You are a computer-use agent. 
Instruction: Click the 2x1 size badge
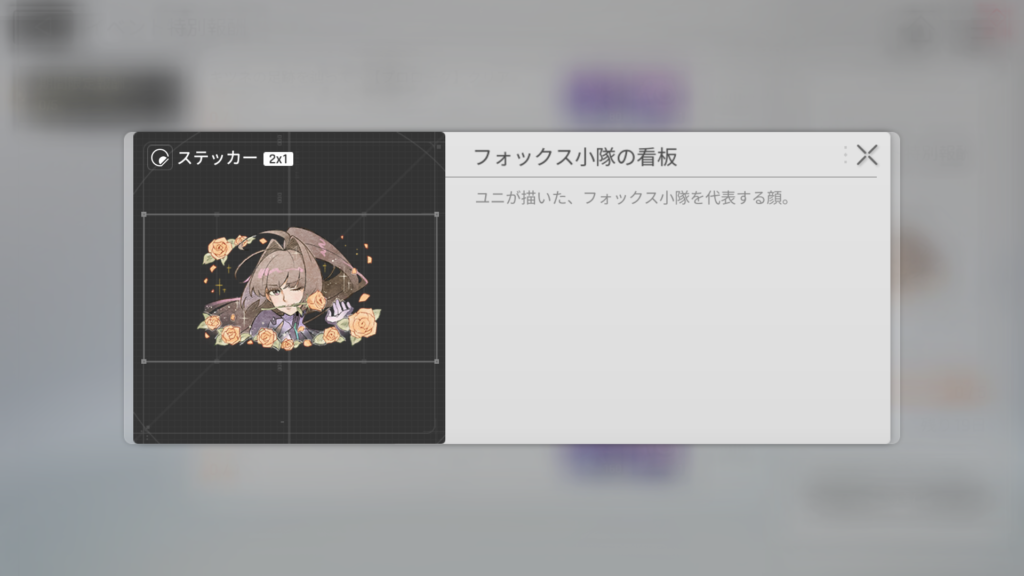coord(278,159)
